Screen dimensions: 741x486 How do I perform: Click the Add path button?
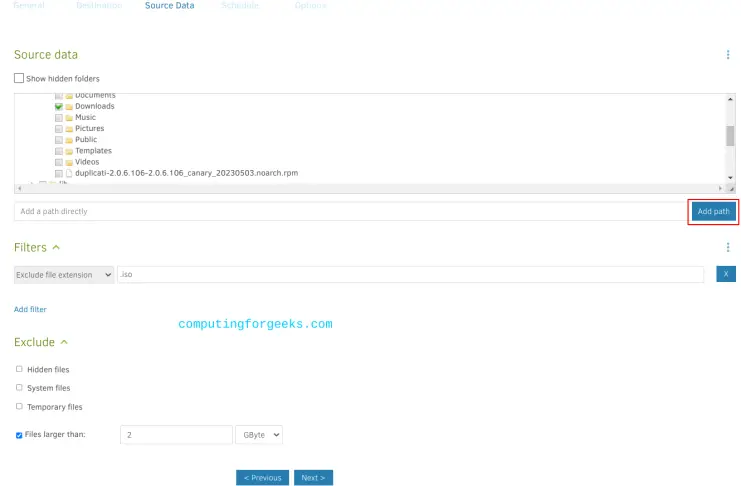click(x=713, y=211)
